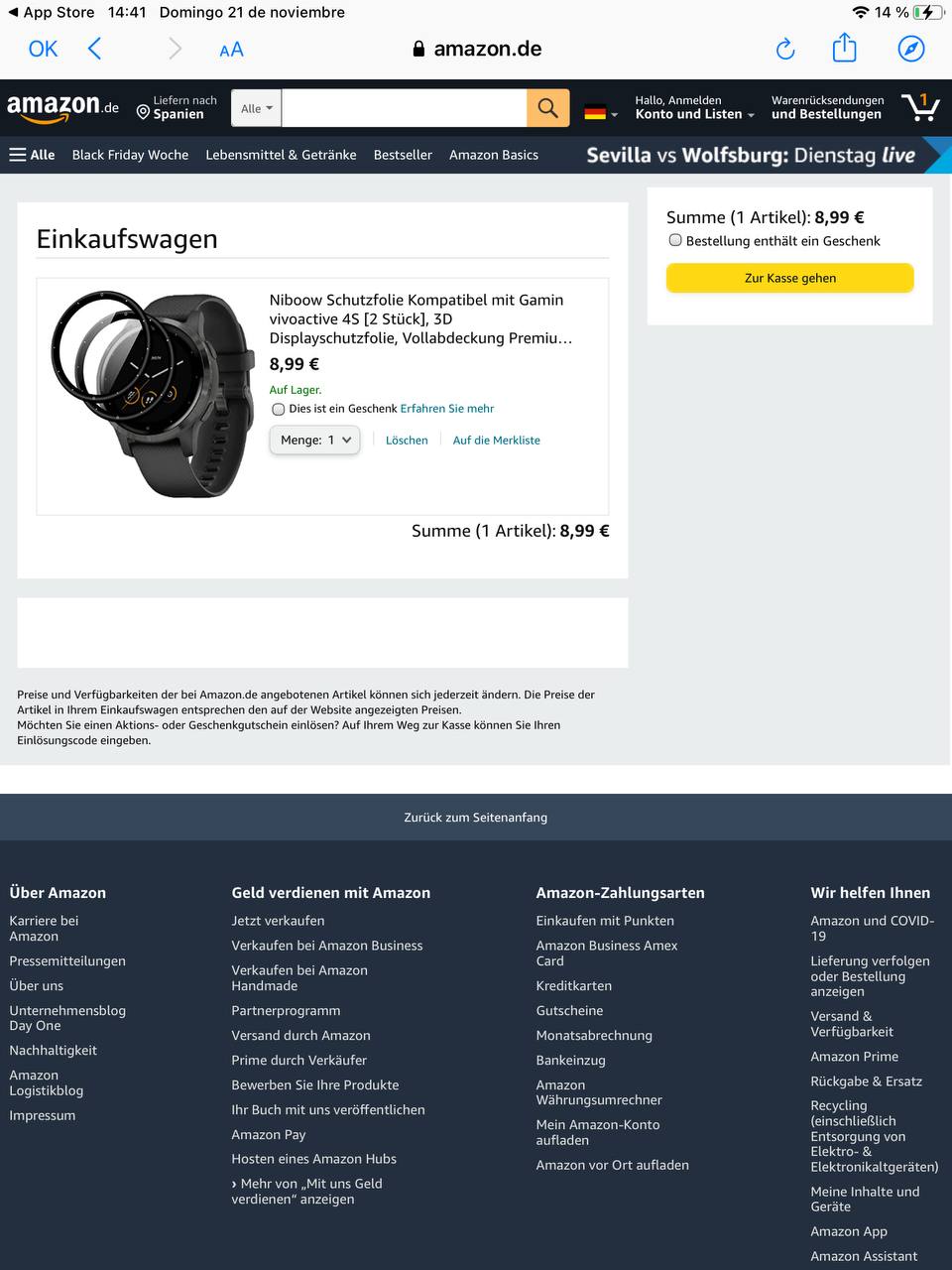Tap the AA reader text size icon
This screenshot has width=952, height=1270.
pyautogui.click(x=231, y=50)
